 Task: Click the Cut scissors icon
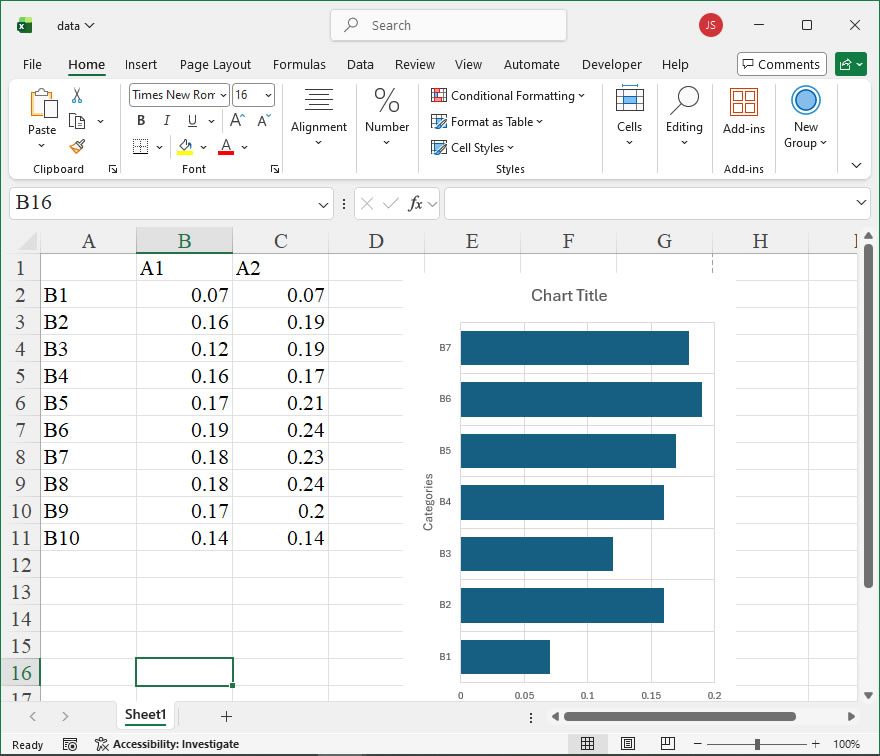tap(77, 96)
